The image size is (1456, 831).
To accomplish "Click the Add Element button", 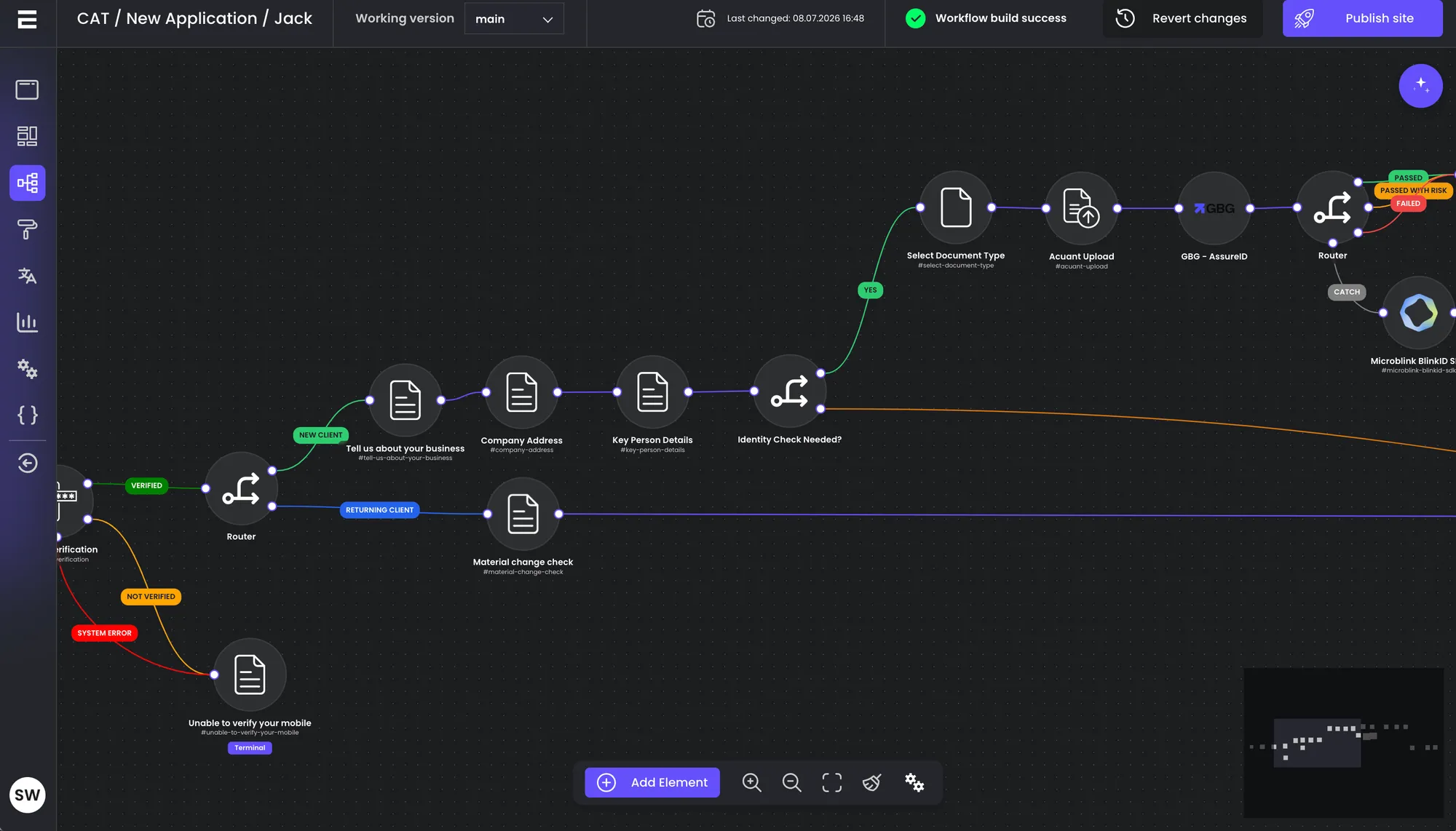I will coord(652,782).
